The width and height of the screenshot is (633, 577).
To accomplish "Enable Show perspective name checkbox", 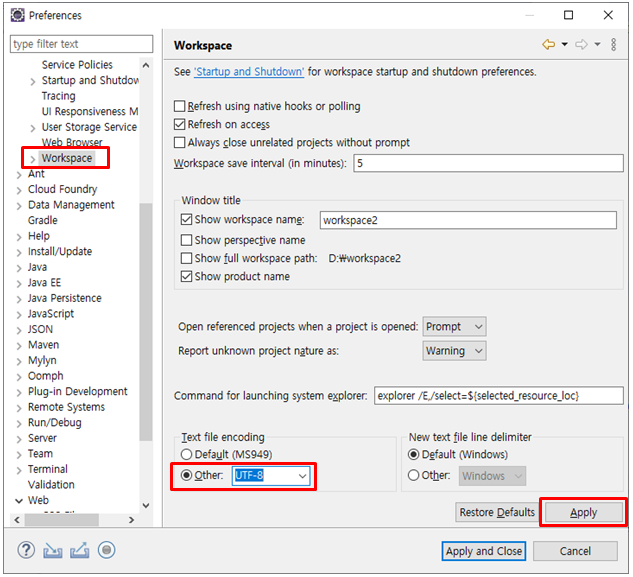I will tap(187, 240).
